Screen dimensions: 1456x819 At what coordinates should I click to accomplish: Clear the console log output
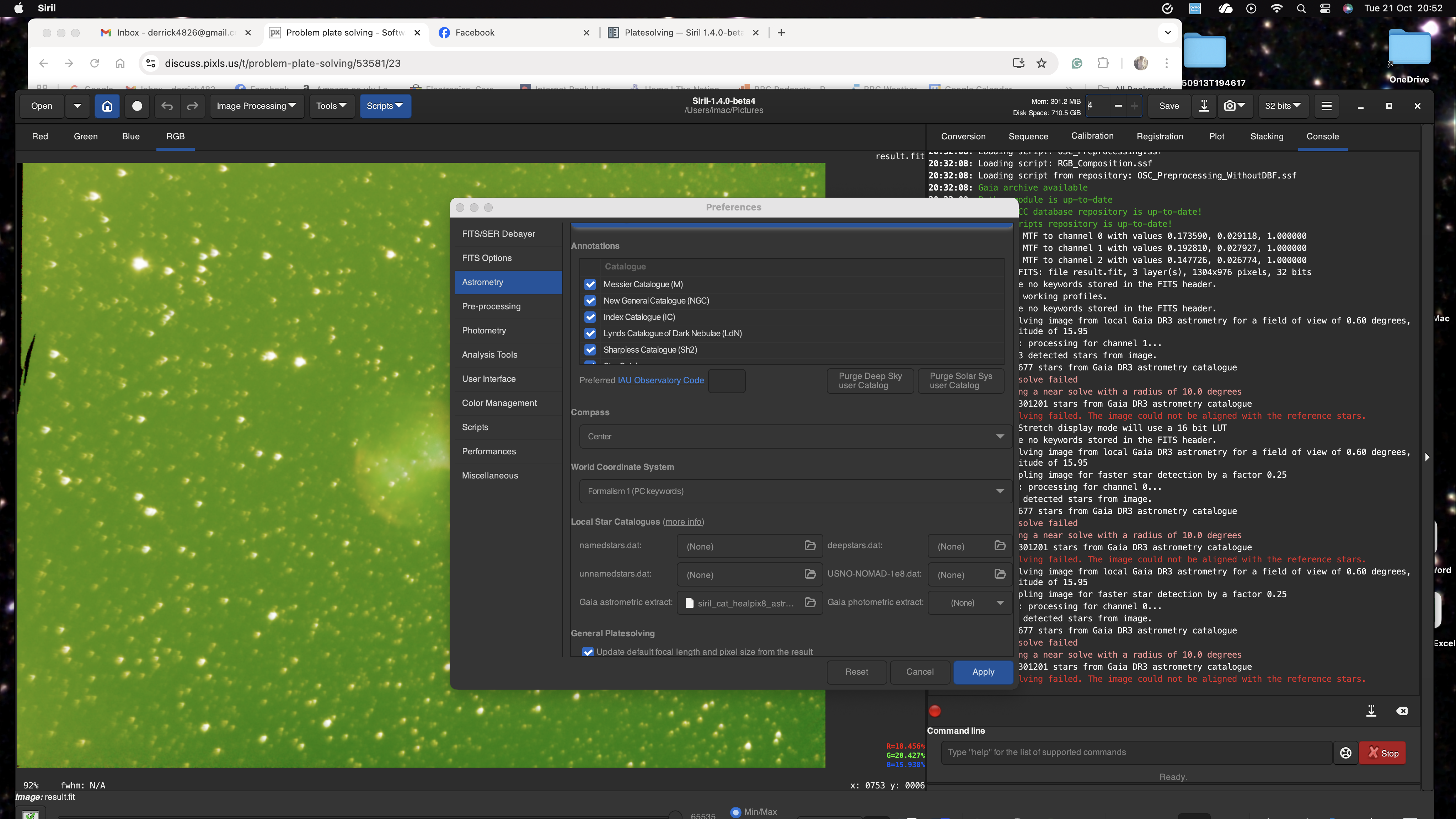(x=1402, y=711)
